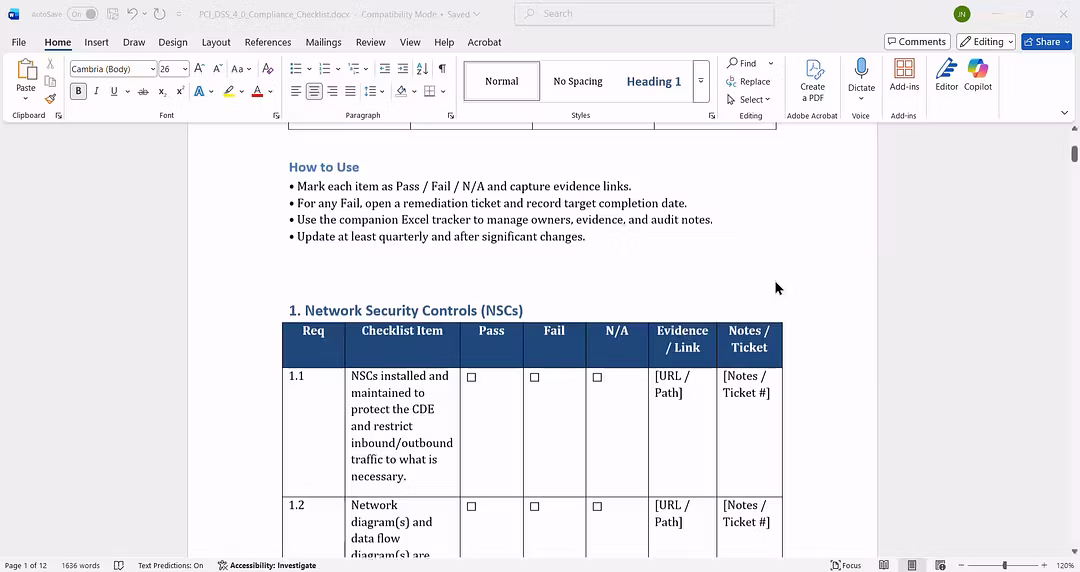Check Pass box for requirement 1.2
The width and height of the screenshot is (1080, 572).
[472, 507]
